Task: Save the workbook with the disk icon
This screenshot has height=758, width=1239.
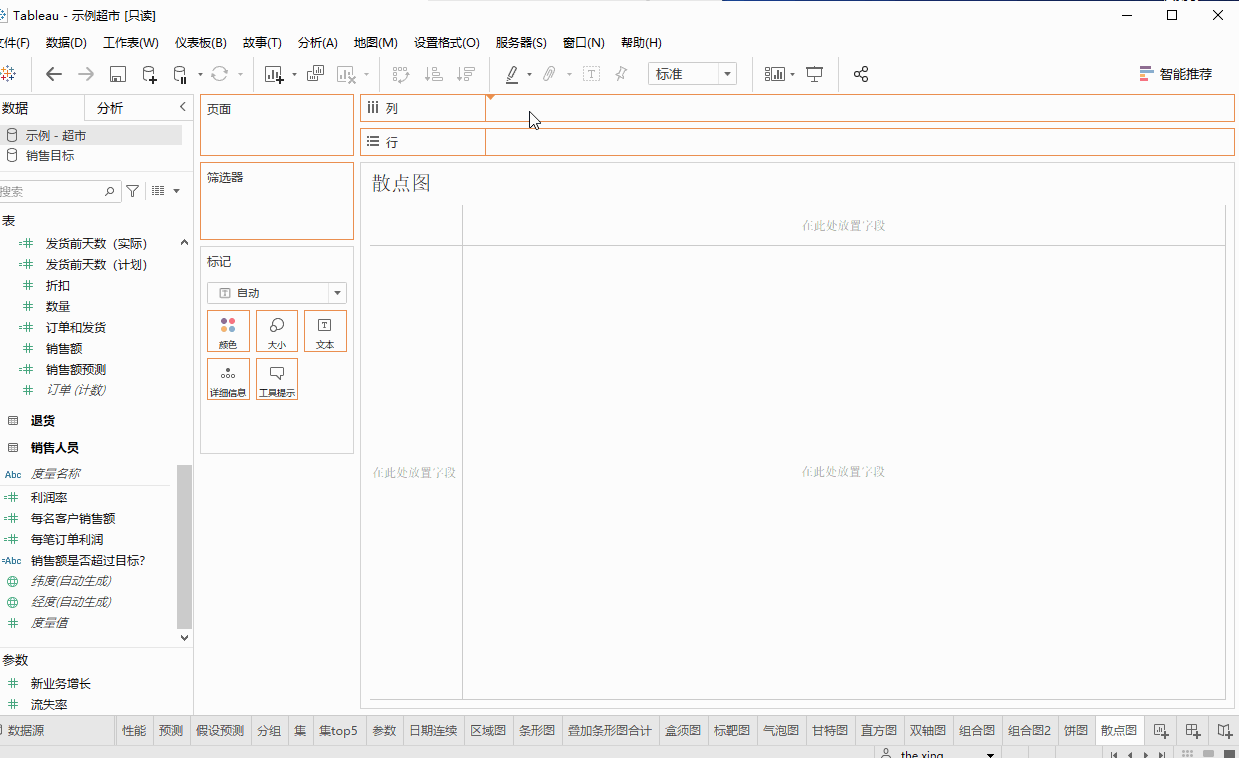Action: (118, 74)
